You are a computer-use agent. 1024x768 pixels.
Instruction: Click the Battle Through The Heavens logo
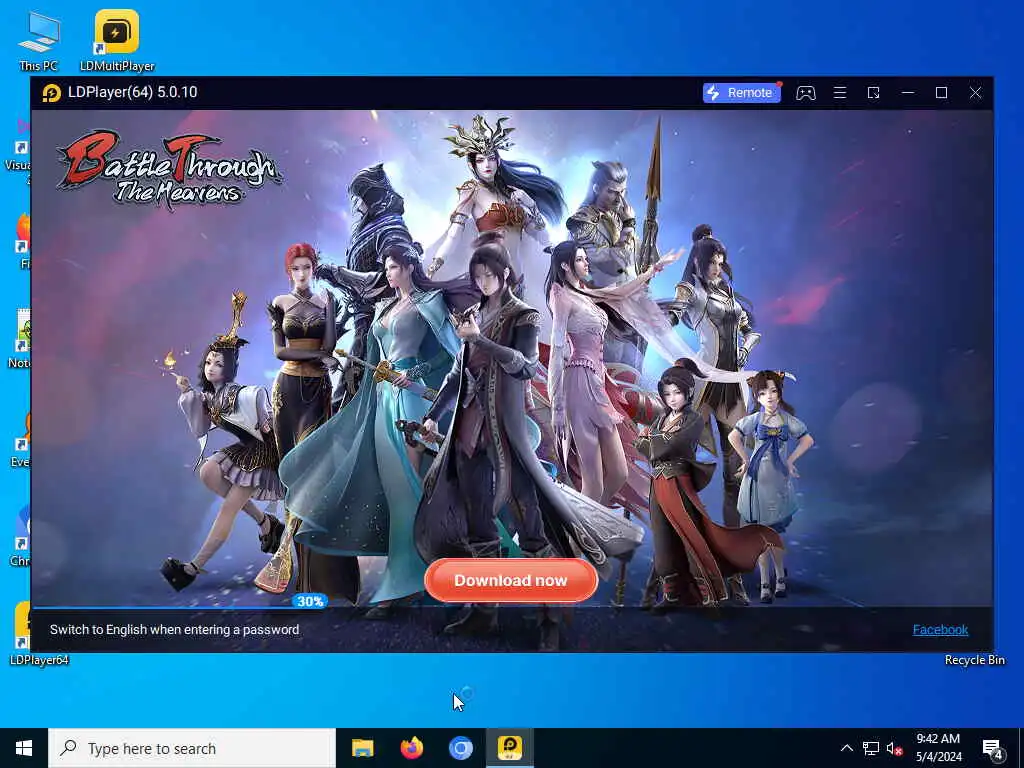(x=170, y=168)
